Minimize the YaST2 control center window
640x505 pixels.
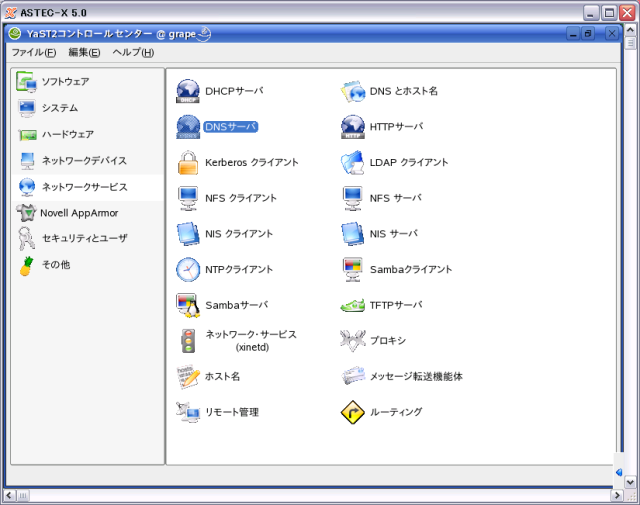573,34
